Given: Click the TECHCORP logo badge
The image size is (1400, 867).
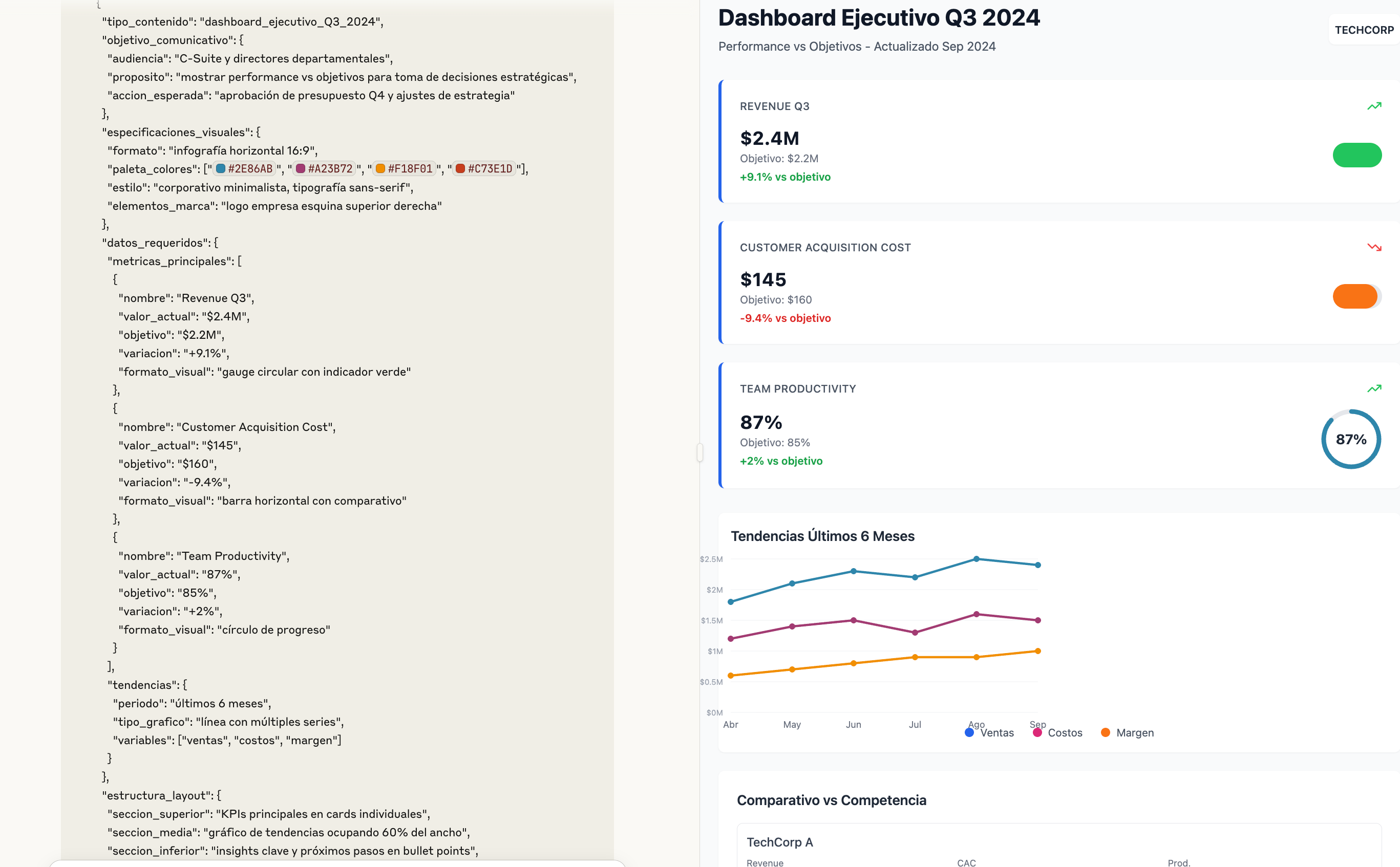Looking at the screenshot, I should pos(1364,30).
